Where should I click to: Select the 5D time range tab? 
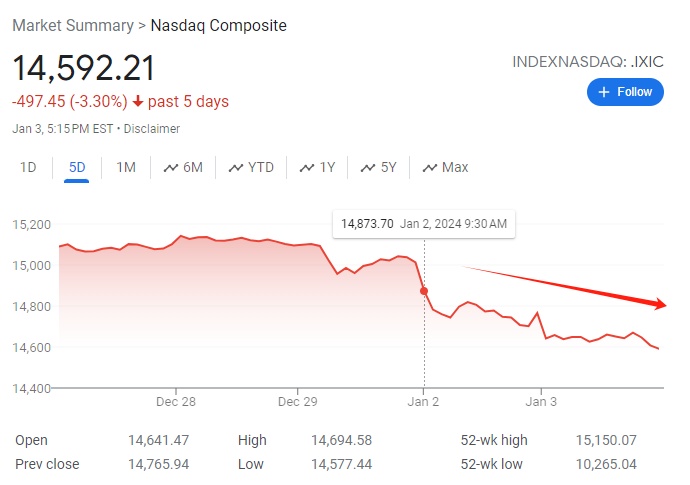pyautogui.click(x=77, y=167)
